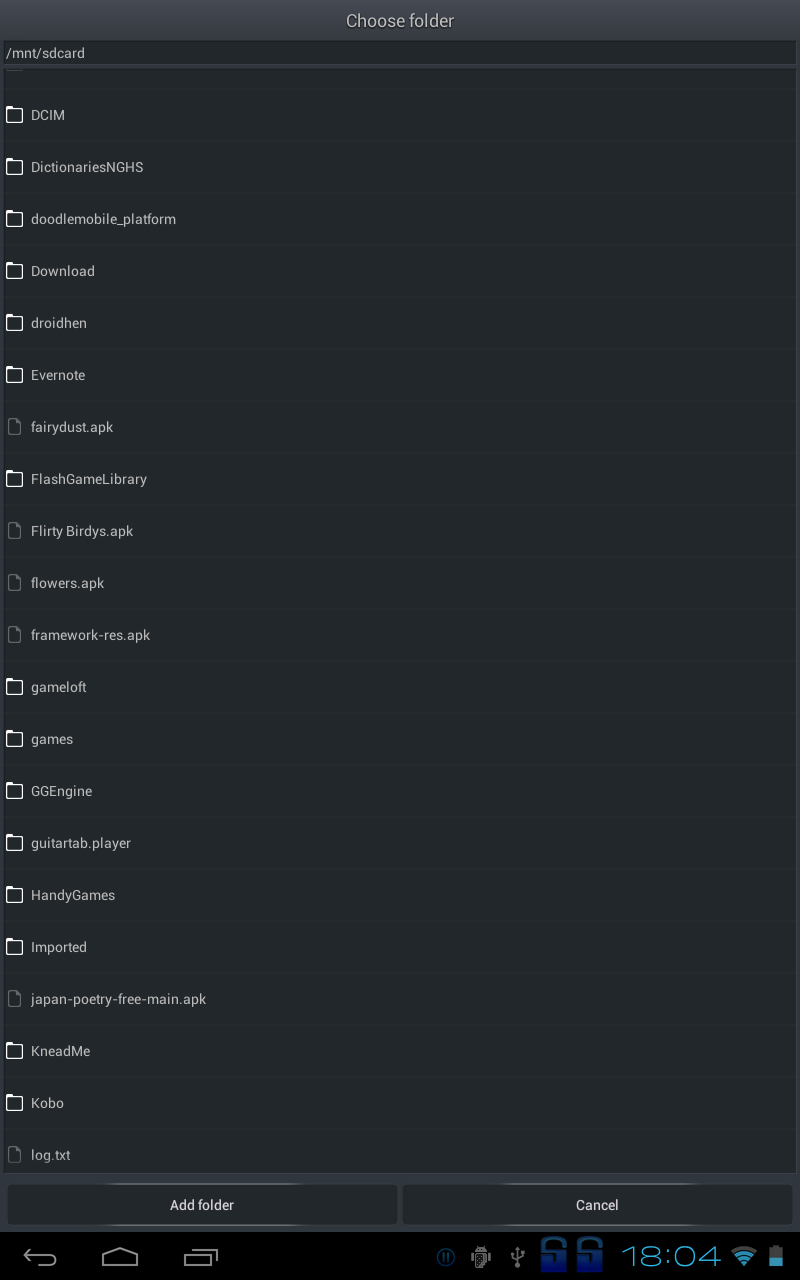Select the DictionariesNGHS folder

pyautogui.click(x=87, y=167)
